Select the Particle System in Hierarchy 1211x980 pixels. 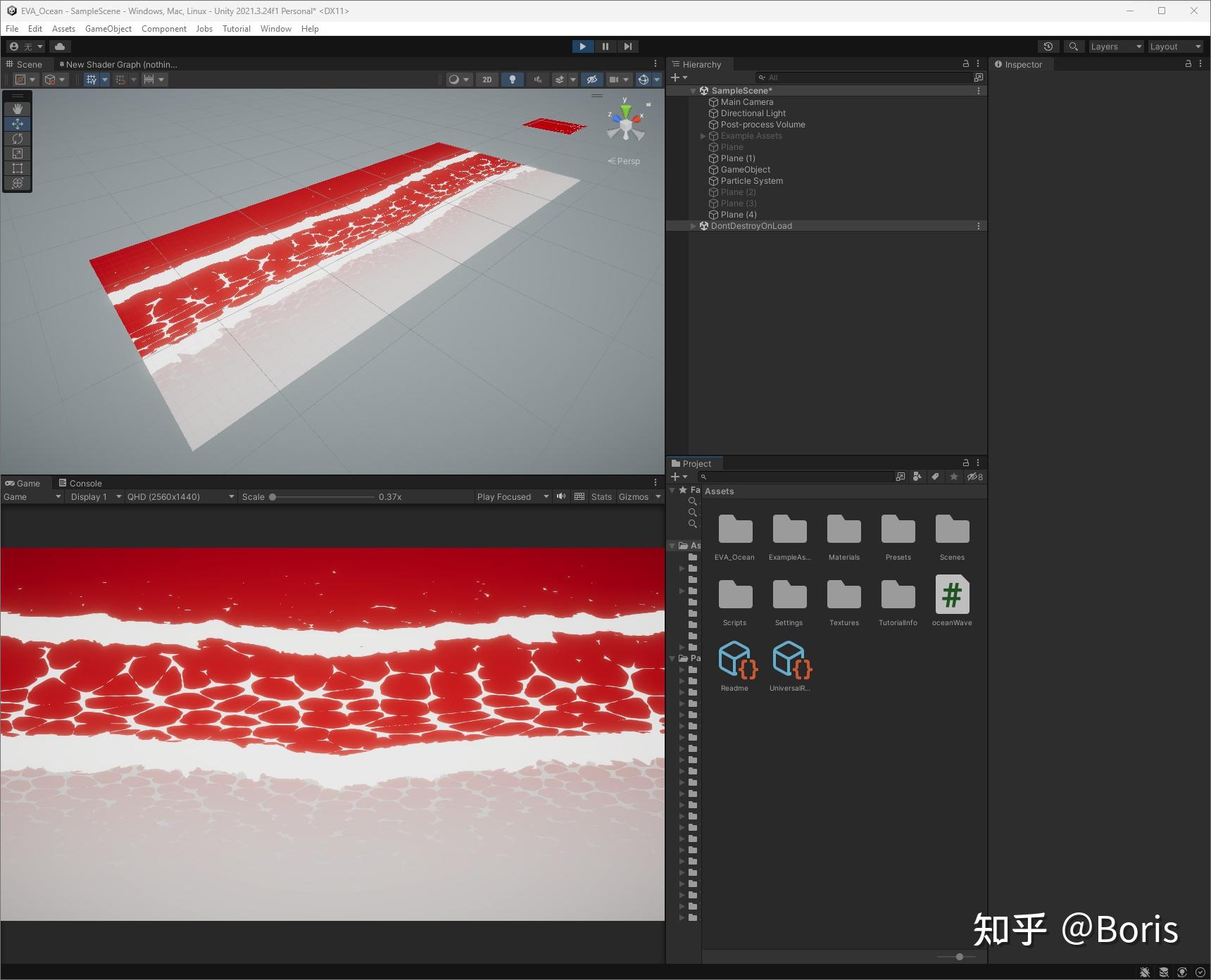pyautogui.click(x=751, y=180)
